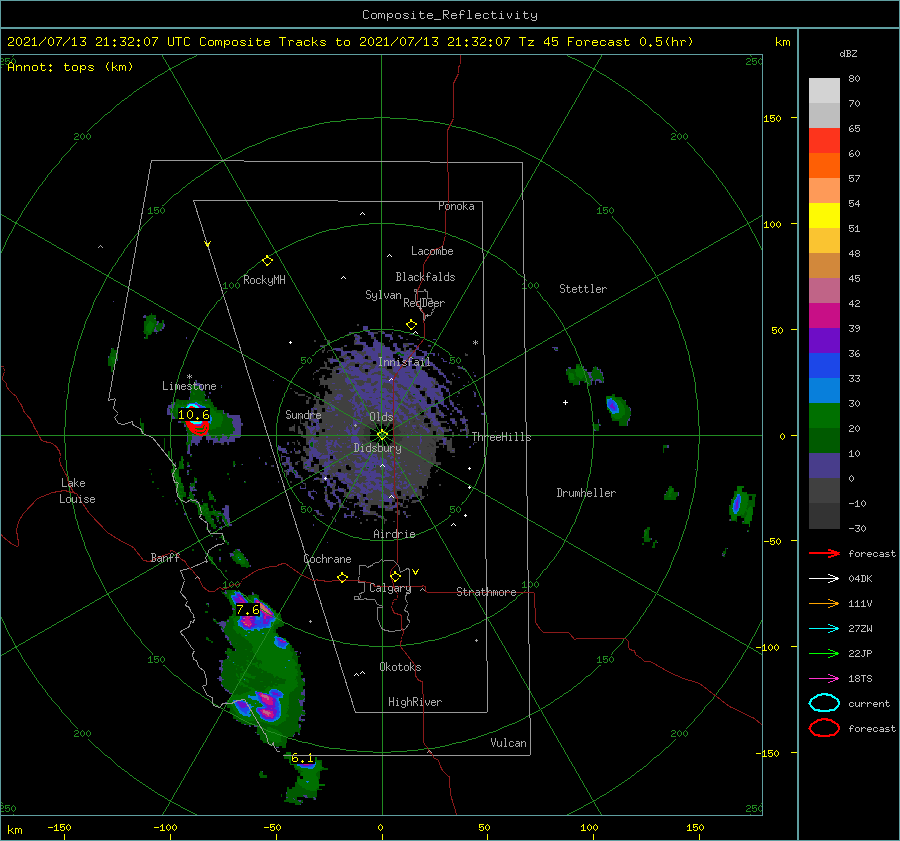Click the Stettler town label

(583, 289)
